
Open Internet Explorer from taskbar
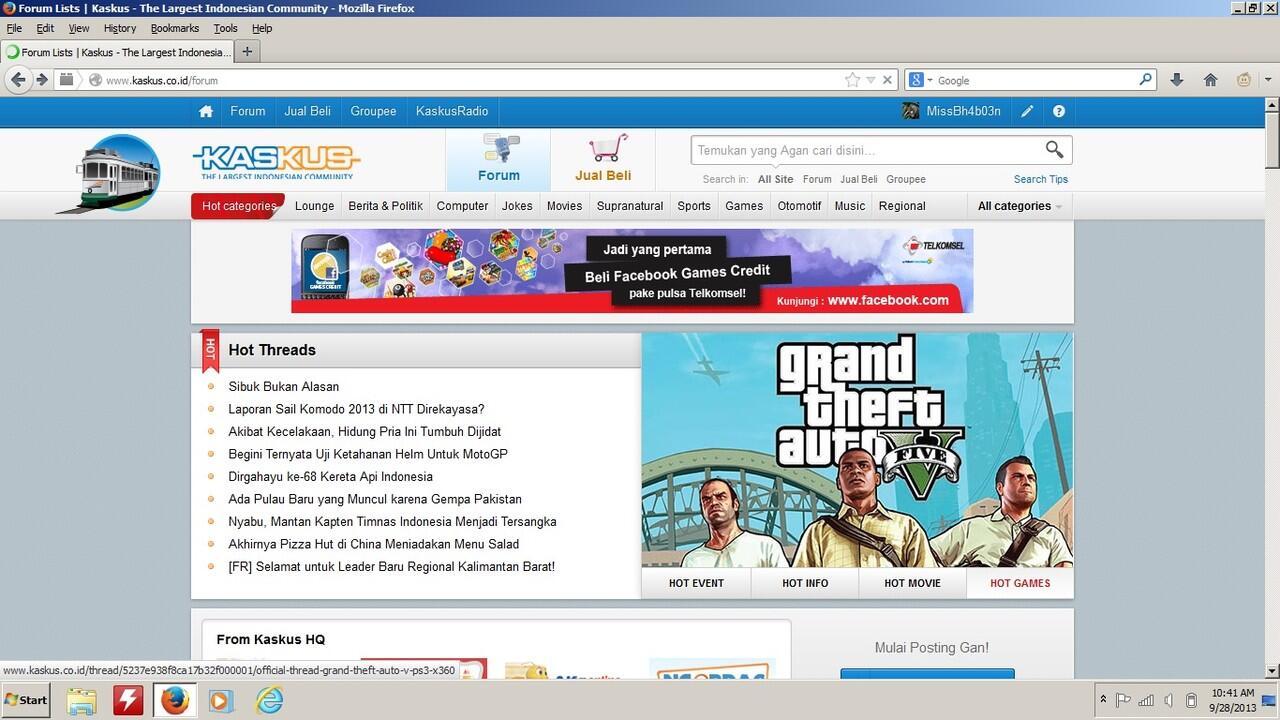point(270,700)
